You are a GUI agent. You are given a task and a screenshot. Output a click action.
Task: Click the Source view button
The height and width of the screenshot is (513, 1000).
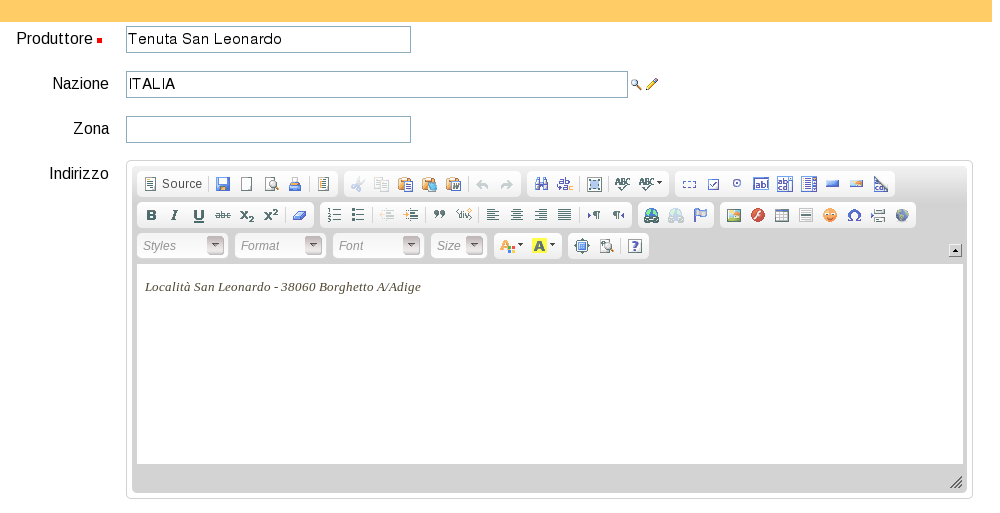[x=173, y=184]
